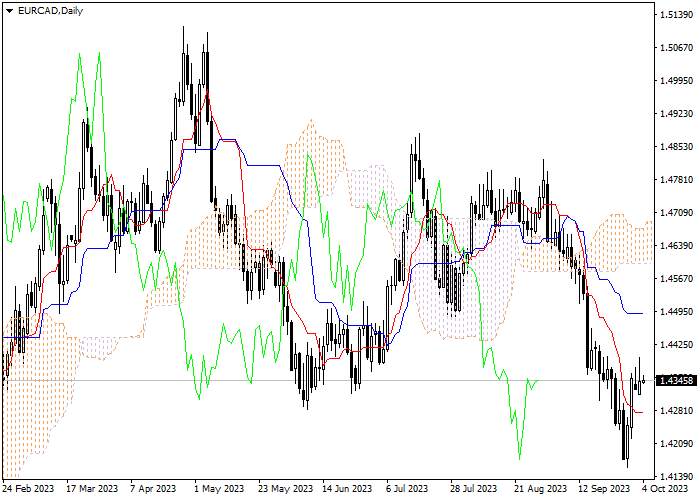Click the 21 Aug 2023 date label
The width and height of the screenshot is (700, 500).
pyautogui.click(x=540, y=489)
